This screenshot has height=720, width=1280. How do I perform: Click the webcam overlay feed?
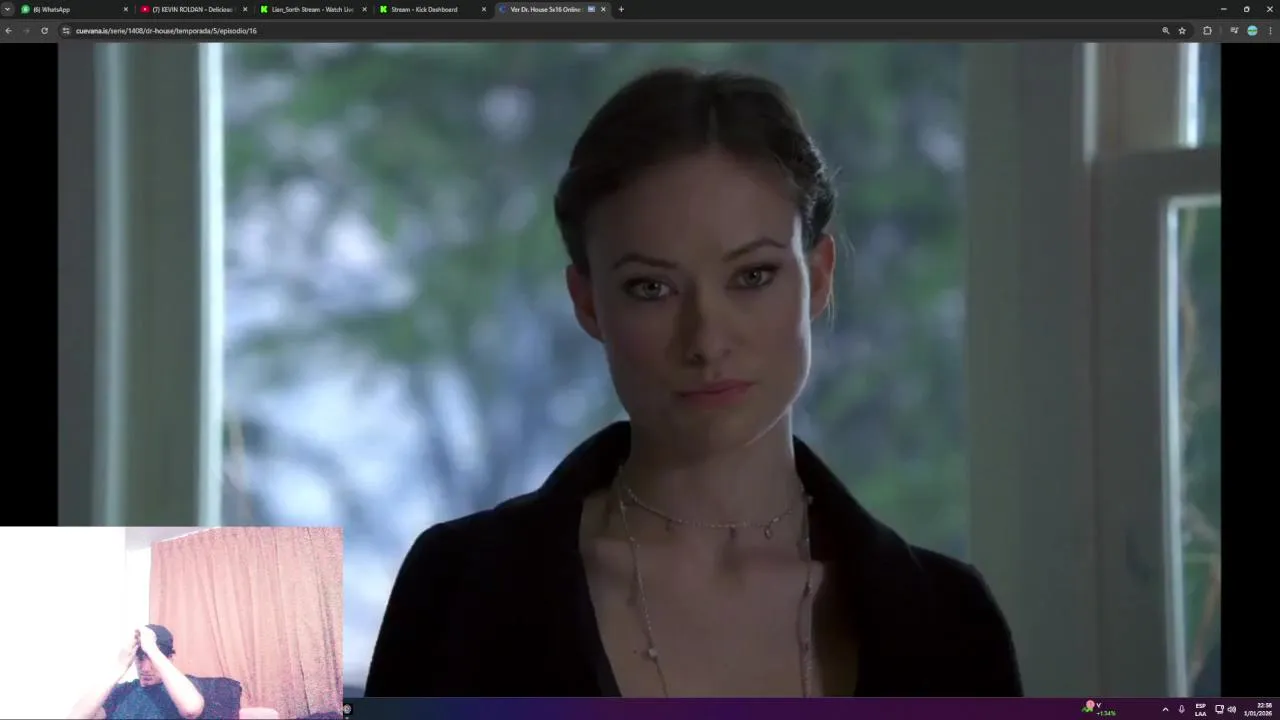click(x=172, y=623)
